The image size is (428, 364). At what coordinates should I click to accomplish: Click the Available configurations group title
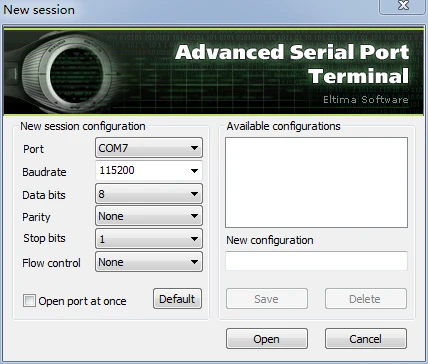283,126
